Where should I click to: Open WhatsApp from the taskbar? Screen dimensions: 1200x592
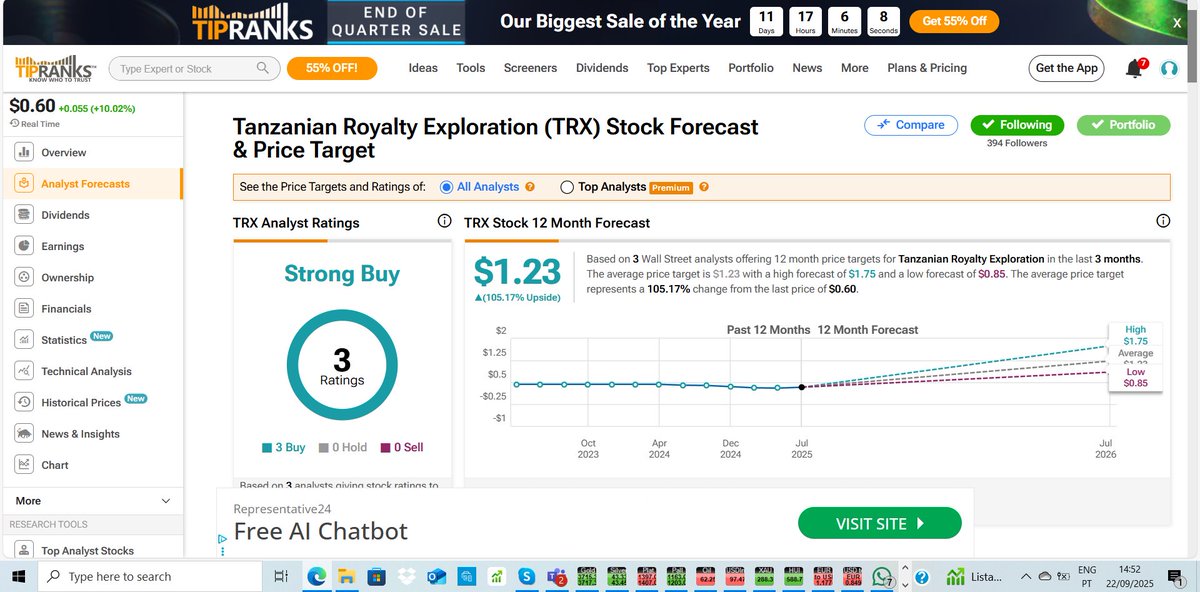tap(882, 576)
